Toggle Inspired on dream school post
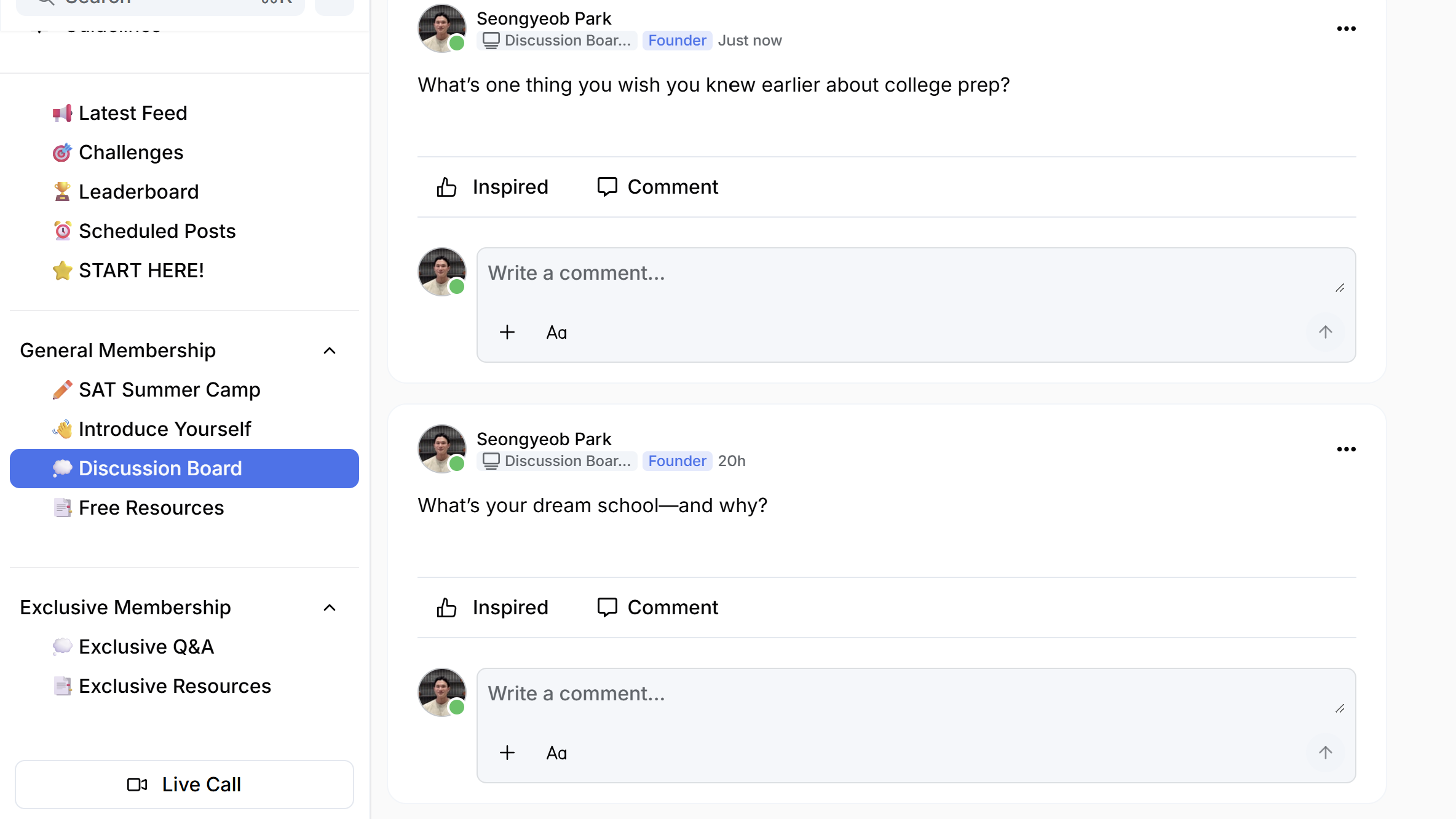Screen dimensions: 1456x819 492,607
